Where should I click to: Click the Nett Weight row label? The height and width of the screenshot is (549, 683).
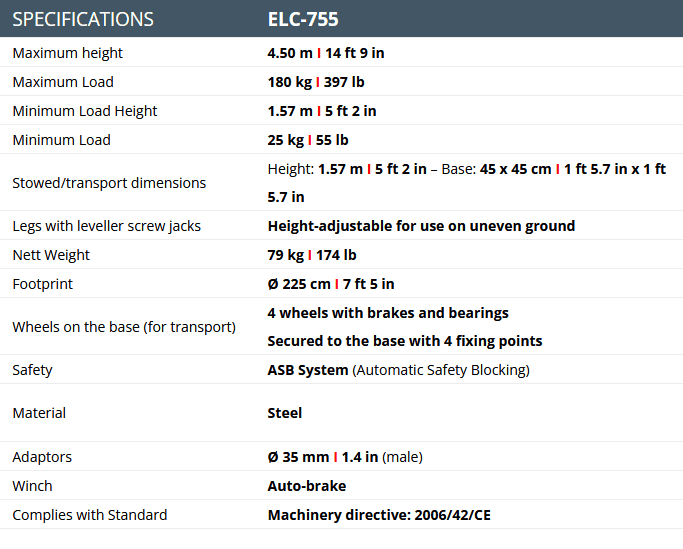pos(51,255)
